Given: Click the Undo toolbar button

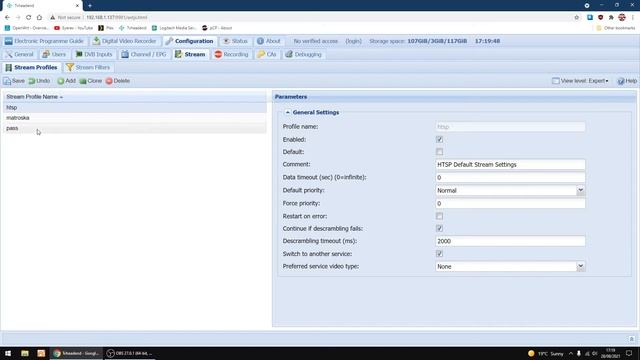Looking at the screenshot, I should pos(39,81).
